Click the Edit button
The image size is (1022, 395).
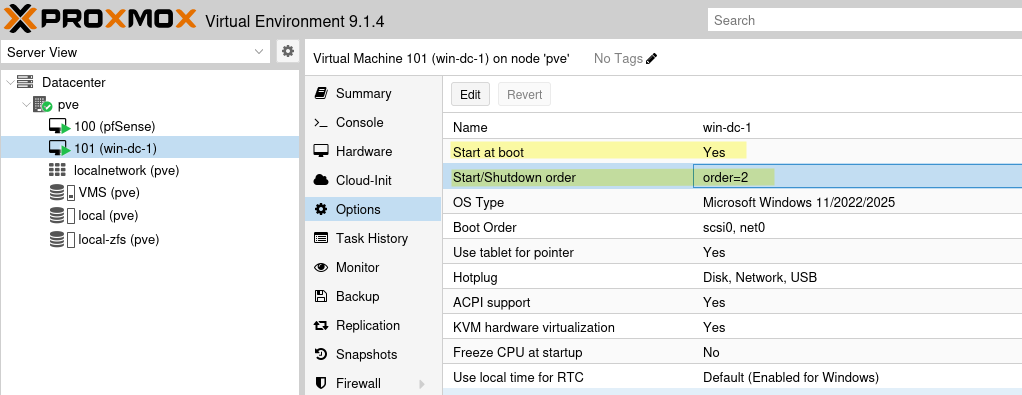[x=470, y=95]
